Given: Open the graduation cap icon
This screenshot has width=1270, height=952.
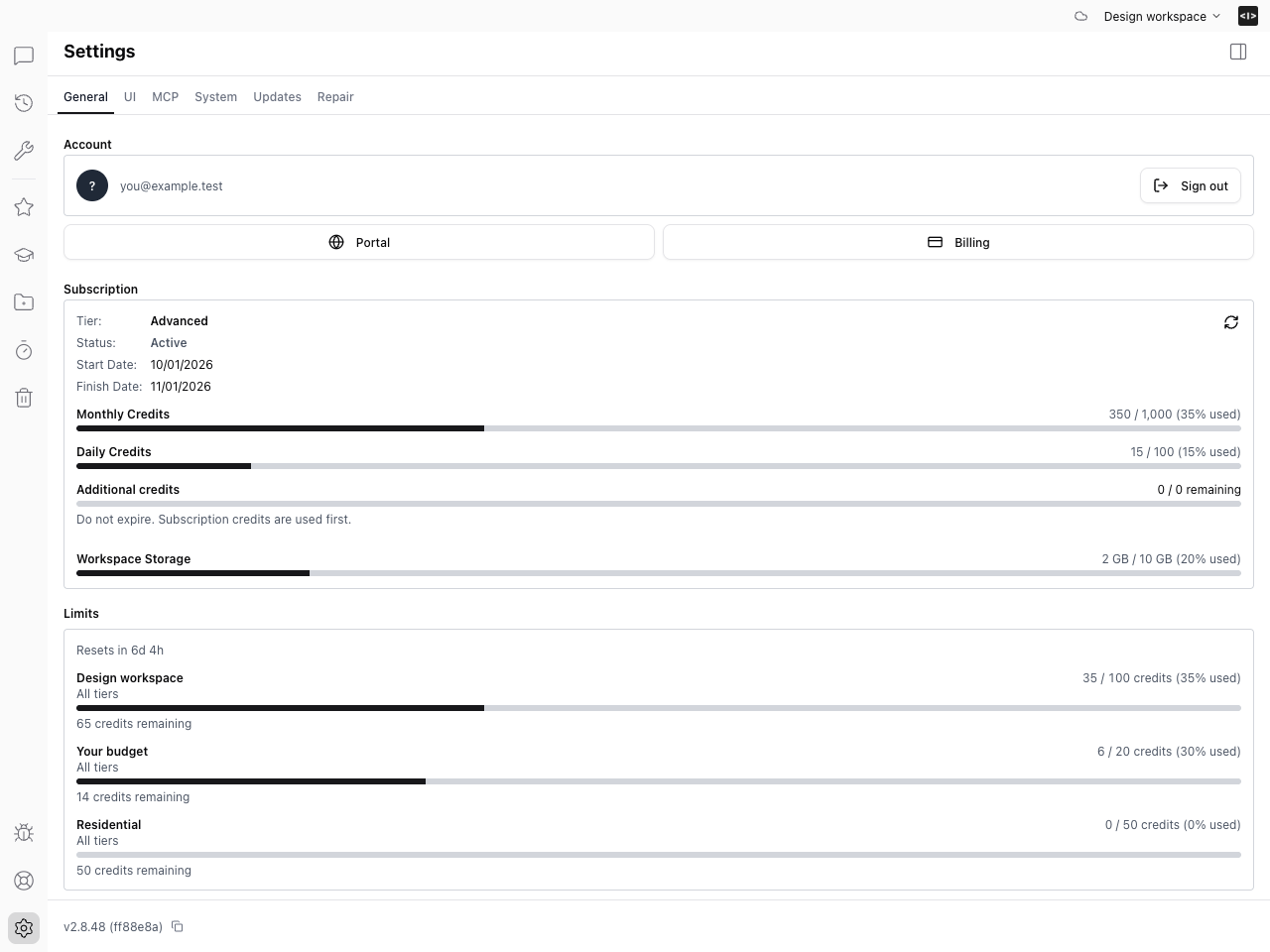Looking at the screenshot, I should tap(24, 255).
